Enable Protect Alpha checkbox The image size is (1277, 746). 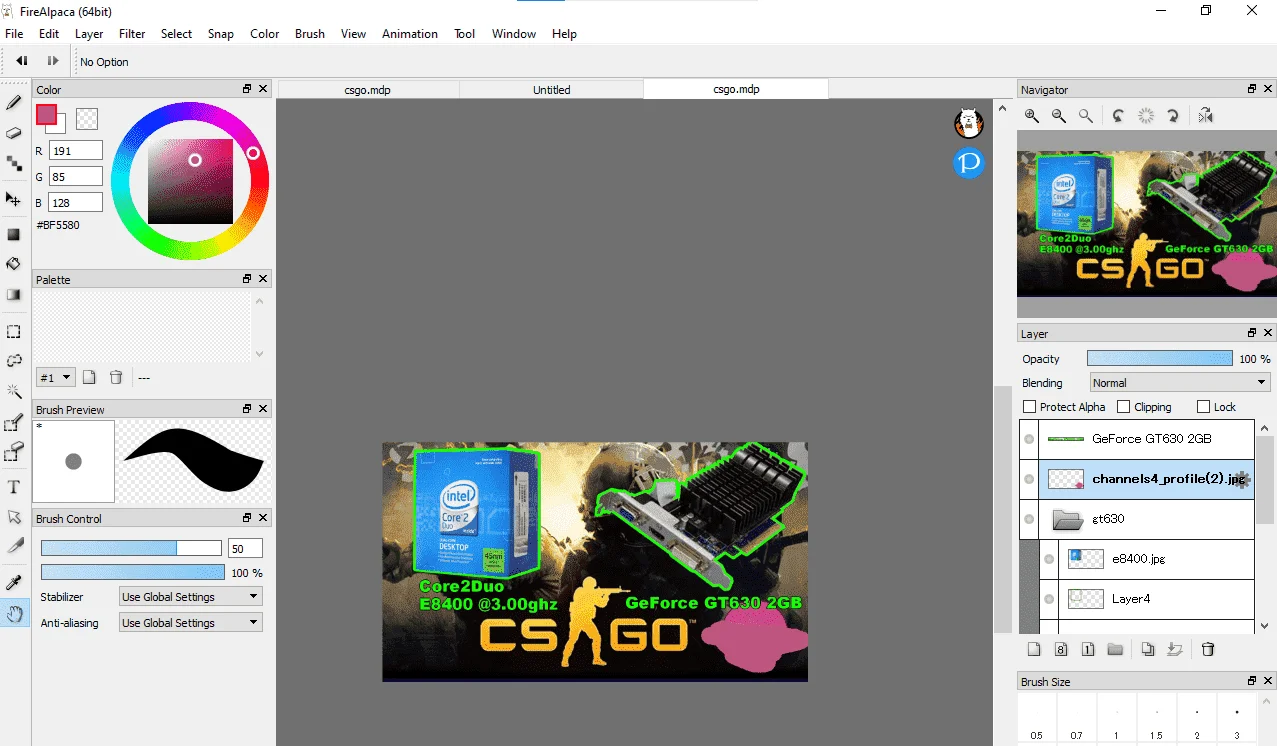point(1030,407)
